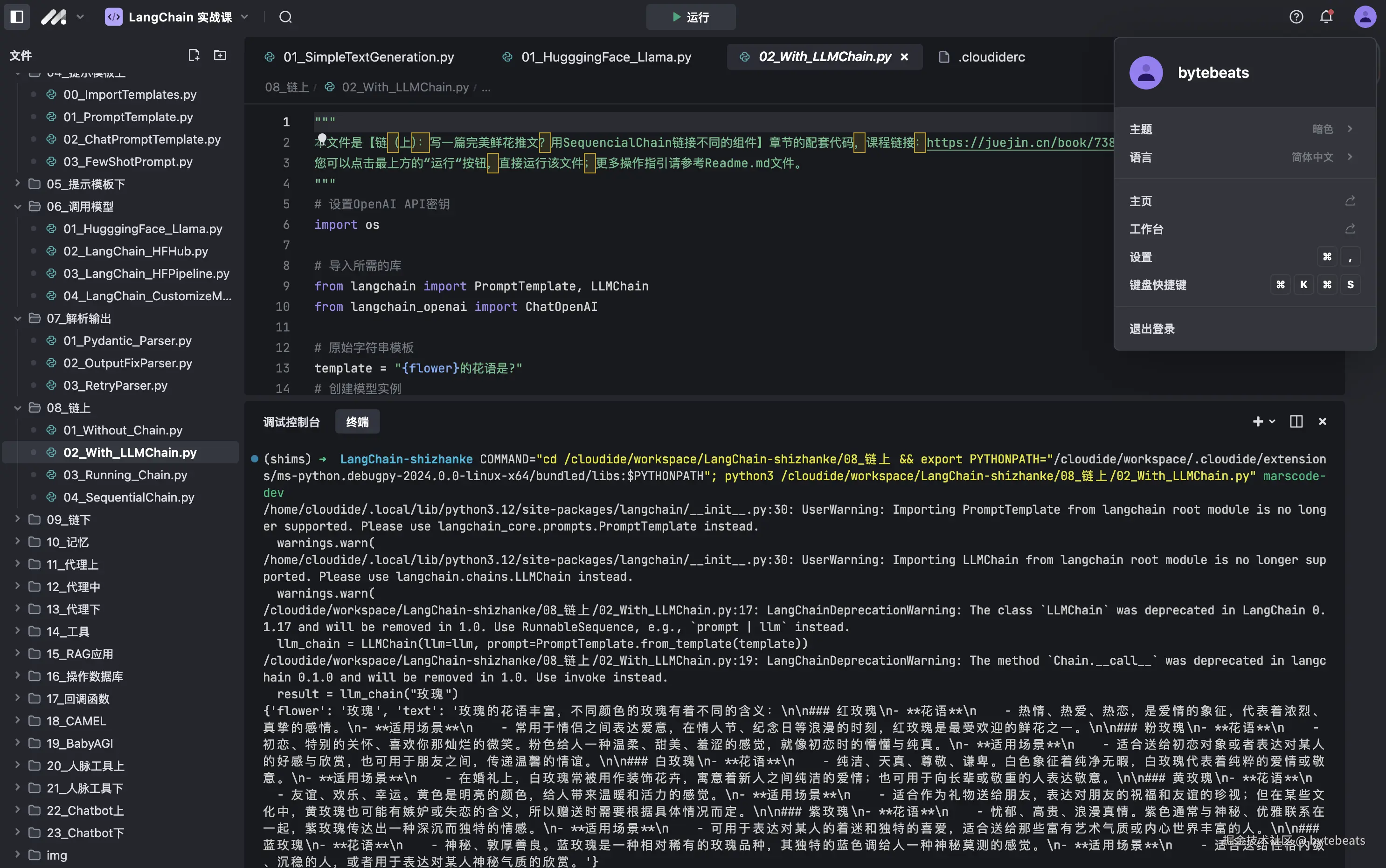Close the 02_With_LLMChain.py tab
The height and width of the screenshot is (868, 1386).
pos(904,57)
